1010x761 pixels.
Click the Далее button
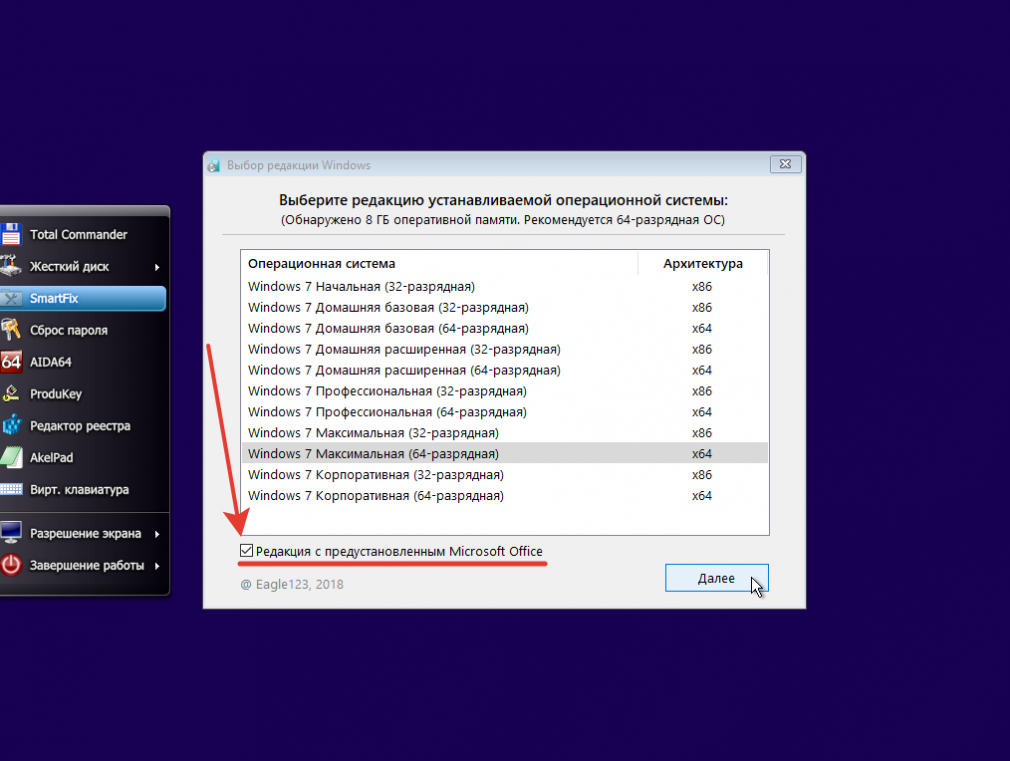(x=716, y=578)
